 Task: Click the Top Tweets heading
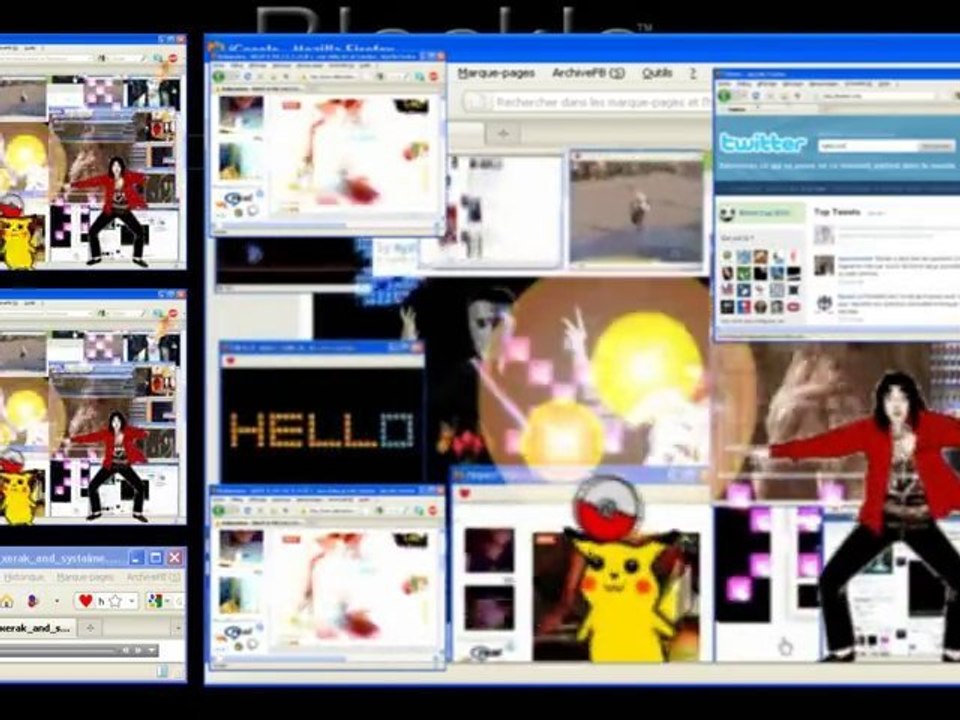coord(837,212)
